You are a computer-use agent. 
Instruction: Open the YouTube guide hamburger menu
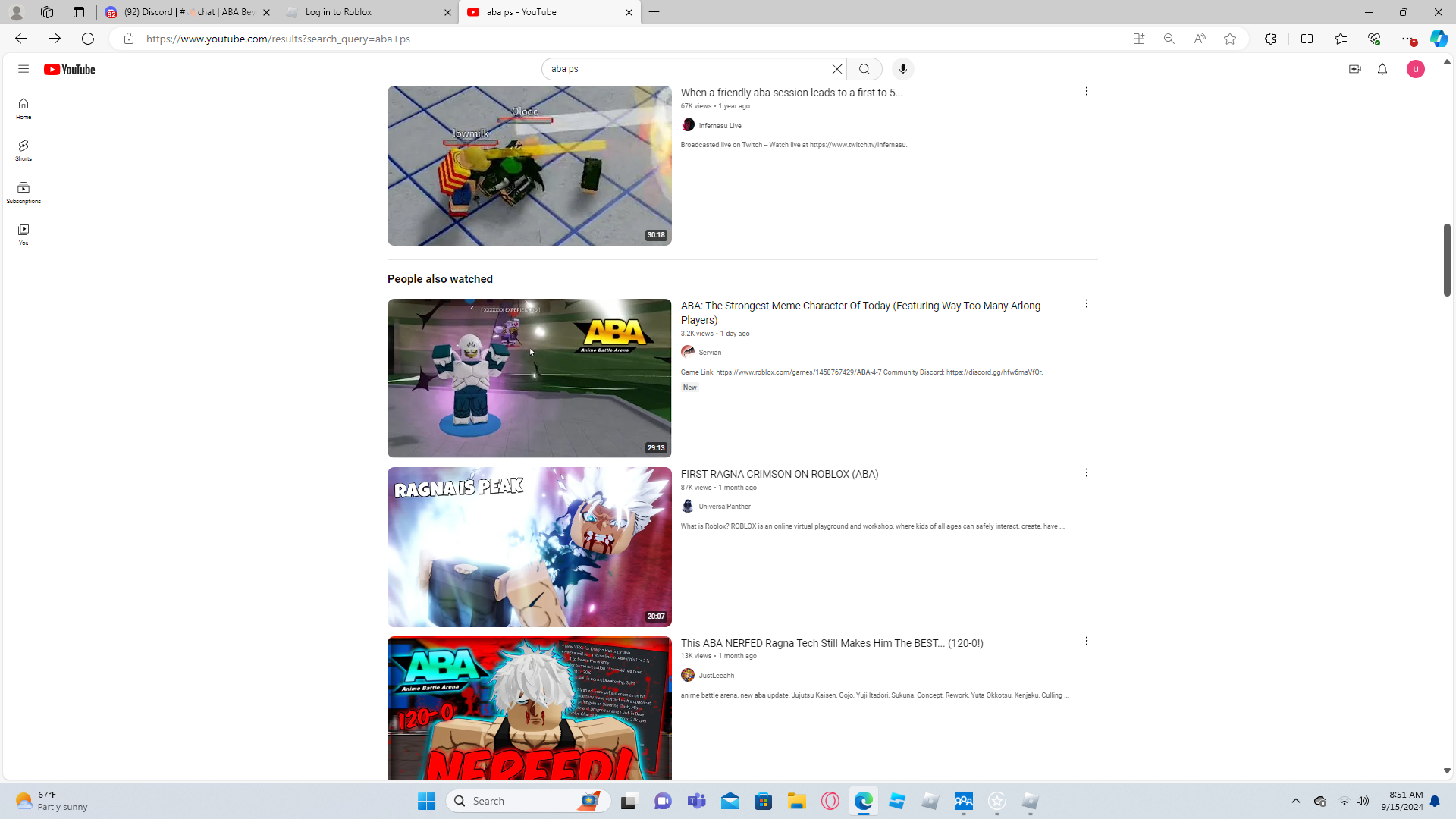click(x=24, y=69)
